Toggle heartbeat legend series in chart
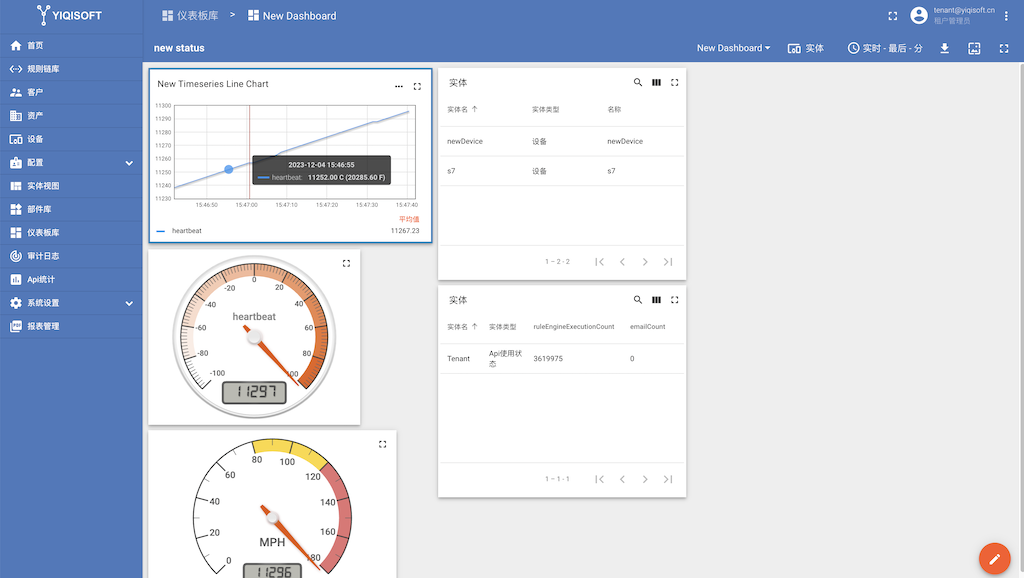This screenshot has height=578, width=1024. (186, 231)
